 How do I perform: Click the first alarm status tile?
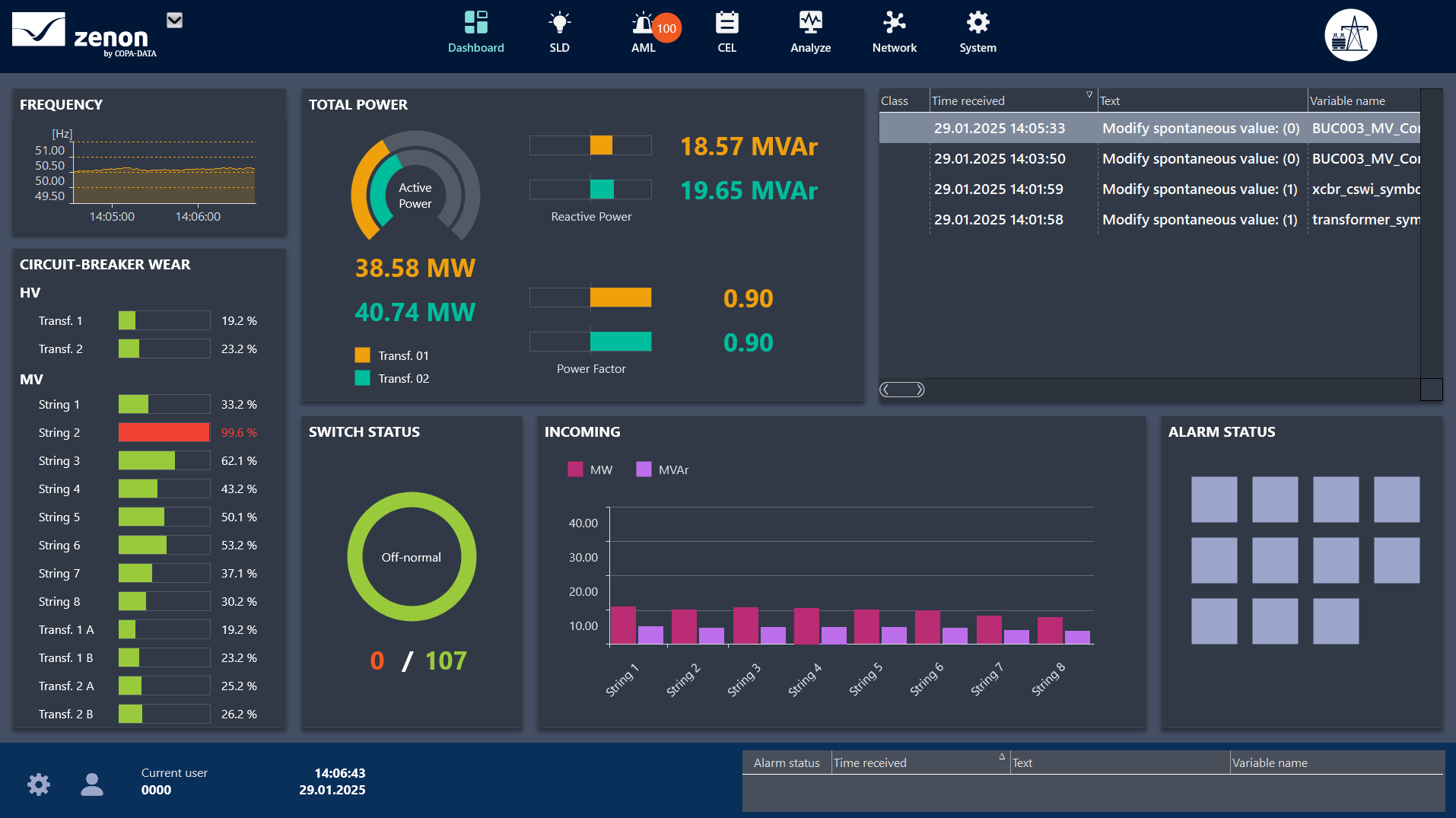tap(1214, 499)
